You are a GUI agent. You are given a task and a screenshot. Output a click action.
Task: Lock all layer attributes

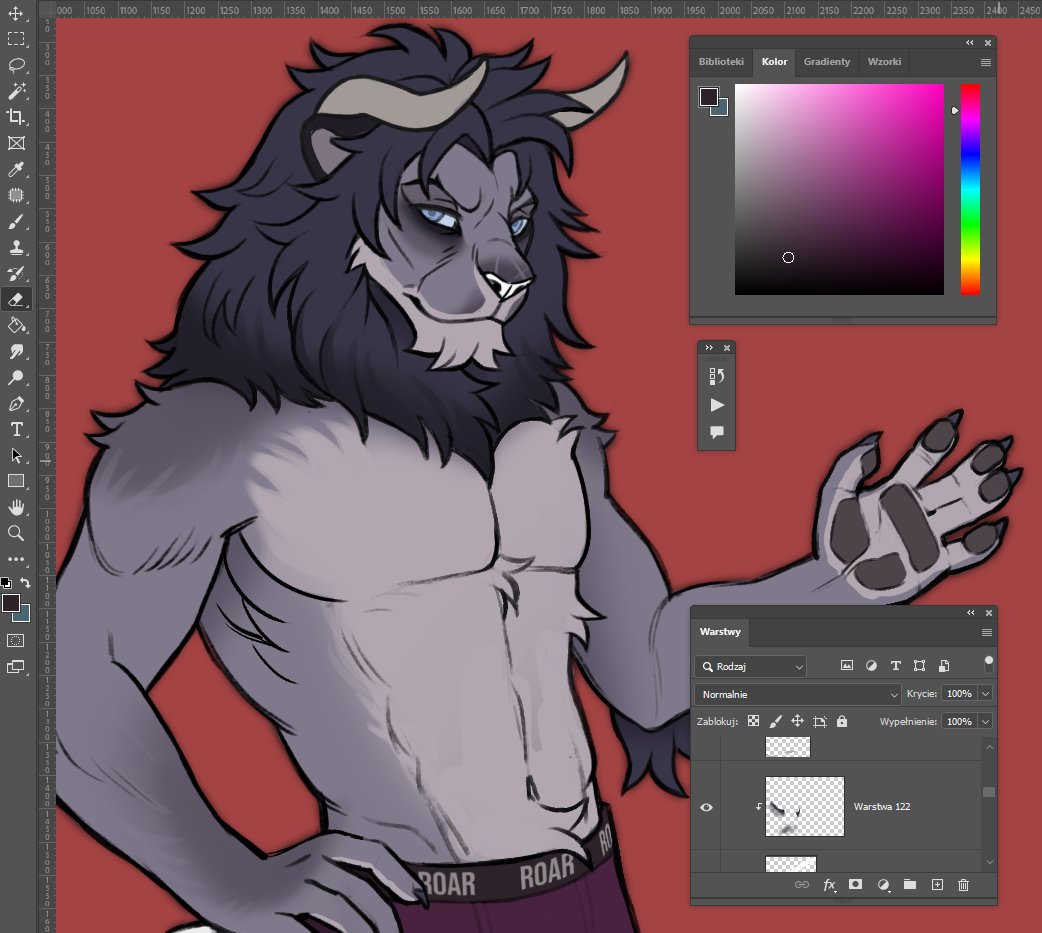coord(842,721)
